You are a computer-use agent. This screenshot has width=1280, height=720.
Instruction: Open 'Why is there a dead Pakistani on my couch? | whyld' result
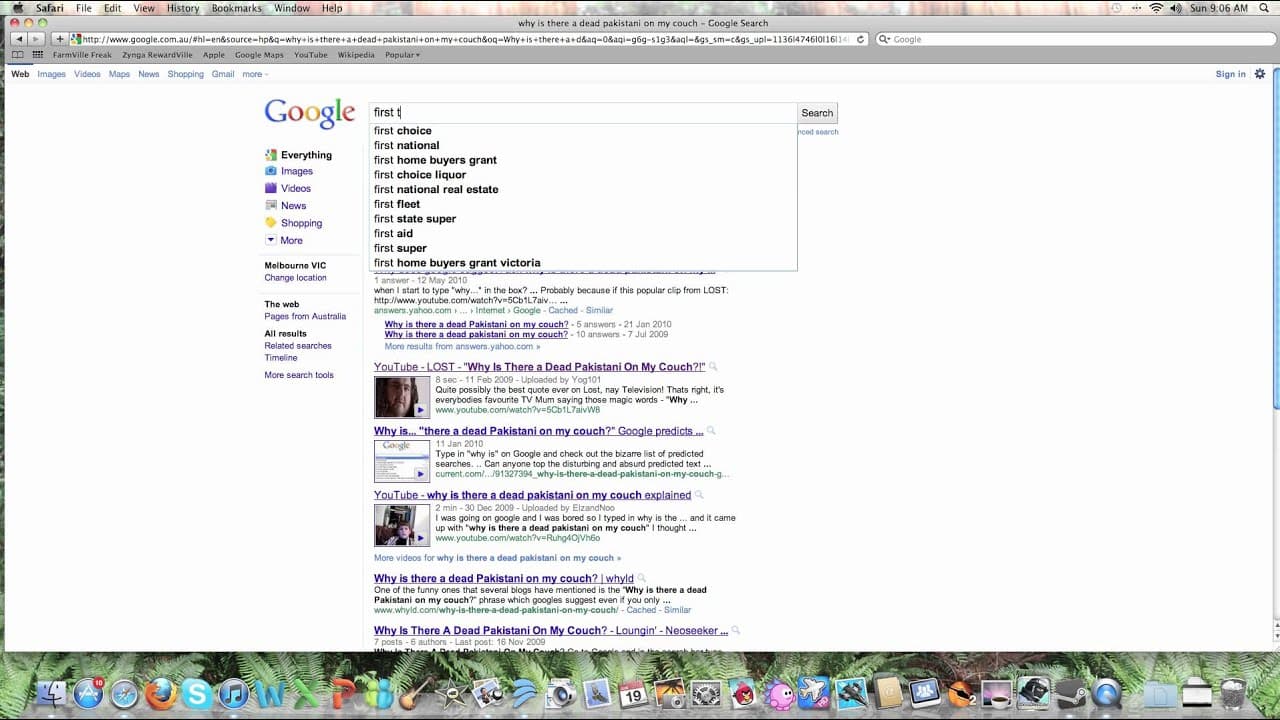coord(504,579)
